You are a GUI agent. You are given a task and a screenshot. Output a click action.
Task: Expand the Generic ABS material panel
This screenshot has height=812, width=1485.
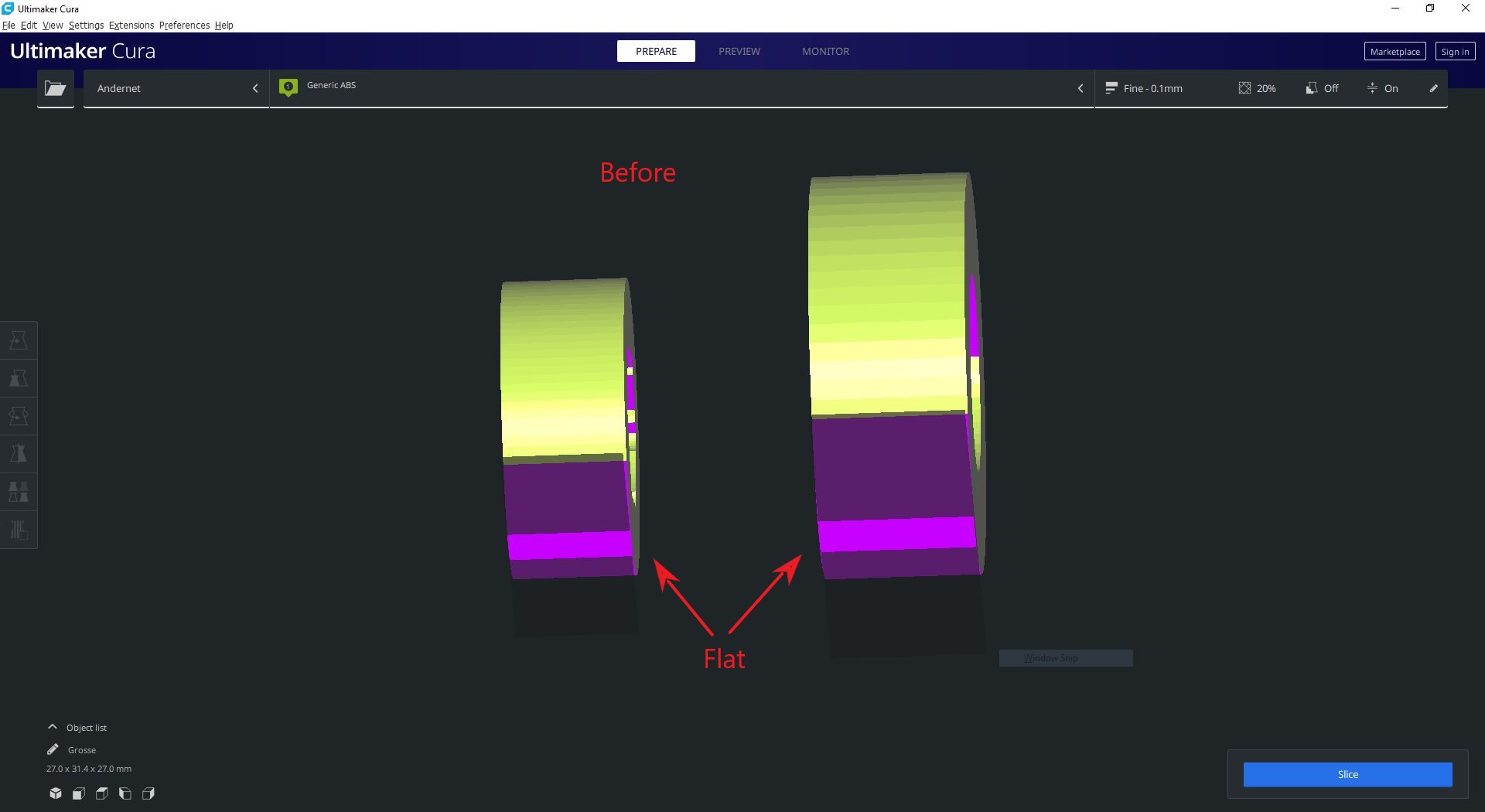click(681, 88)
